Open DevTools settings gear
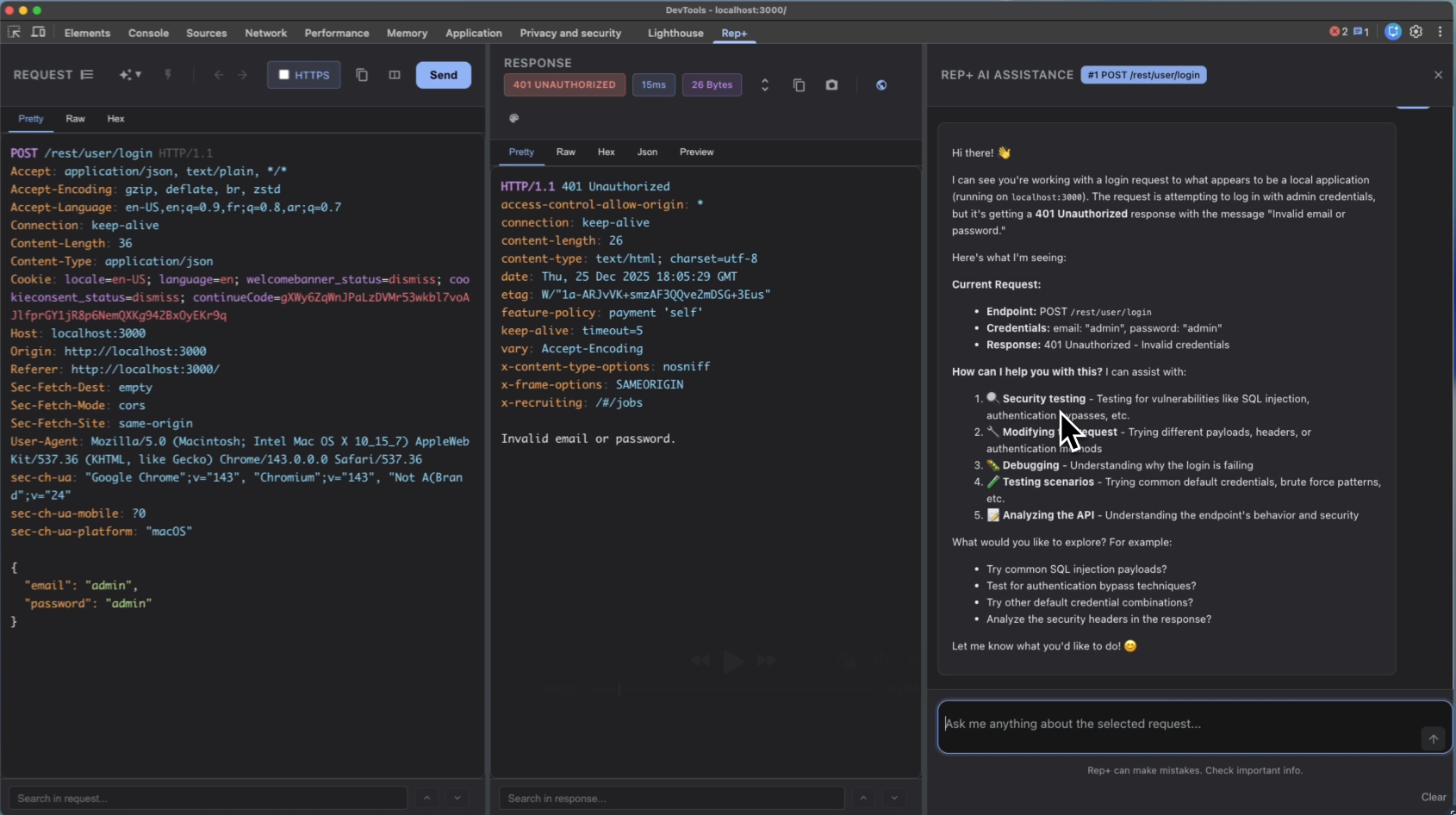Viewport: 1456px width, 815px height. click(x=1416, y=32)
